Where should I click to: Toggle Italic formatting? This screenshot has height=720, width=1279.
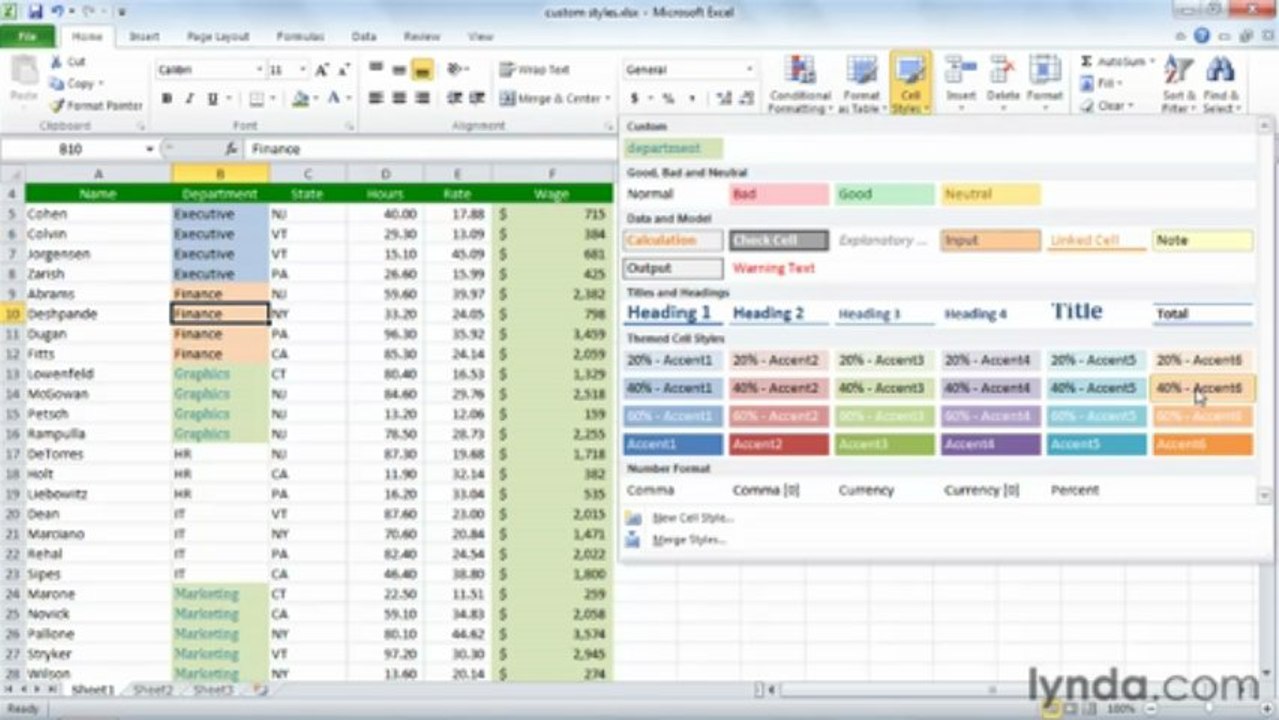click(x=189, y=99)
